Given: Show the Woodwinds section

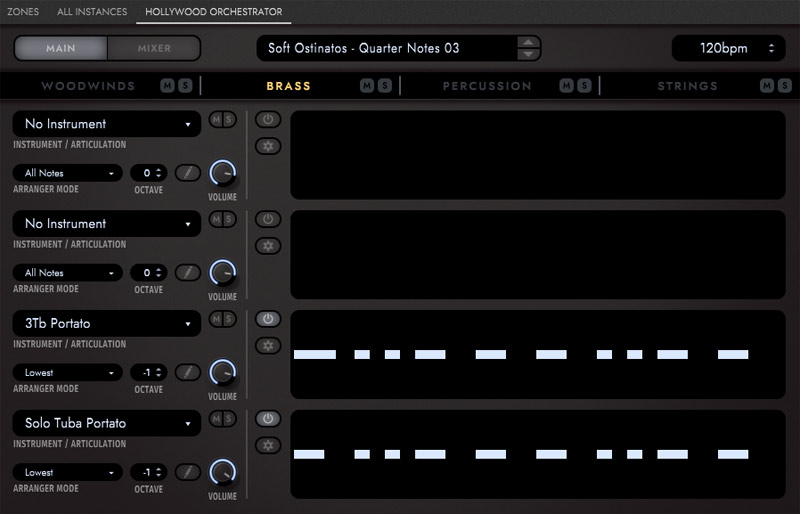Looking at the screenshot, I should point(88,86).
